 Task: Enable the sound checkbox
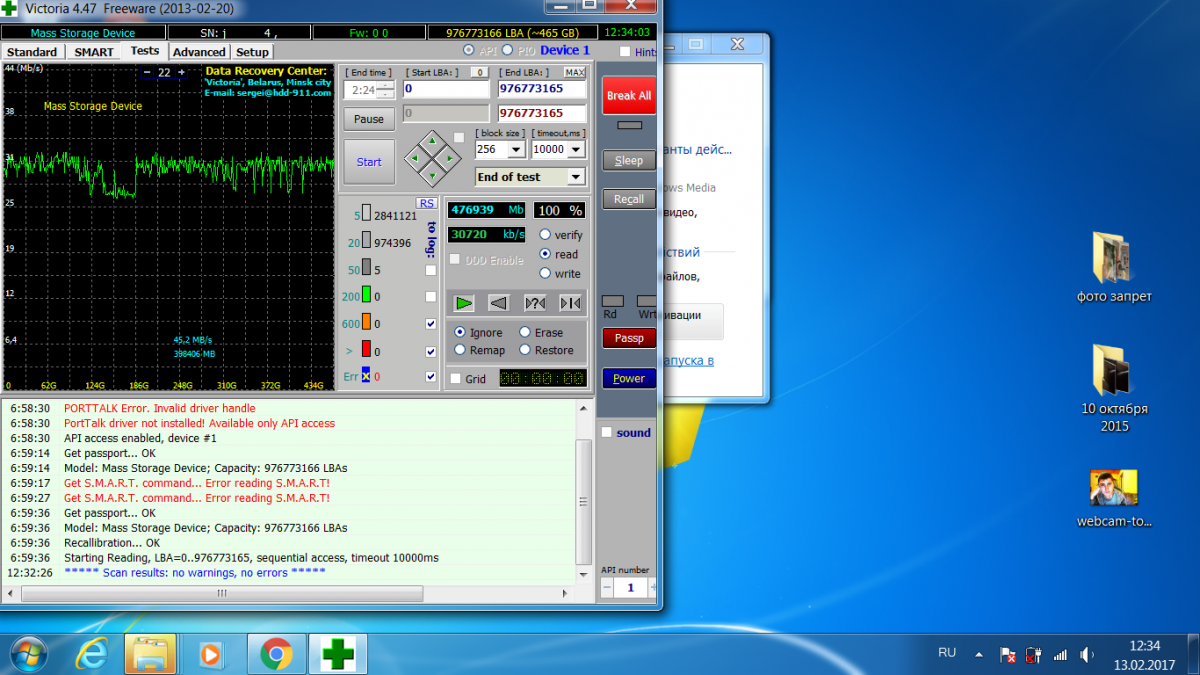coord(607,433)
